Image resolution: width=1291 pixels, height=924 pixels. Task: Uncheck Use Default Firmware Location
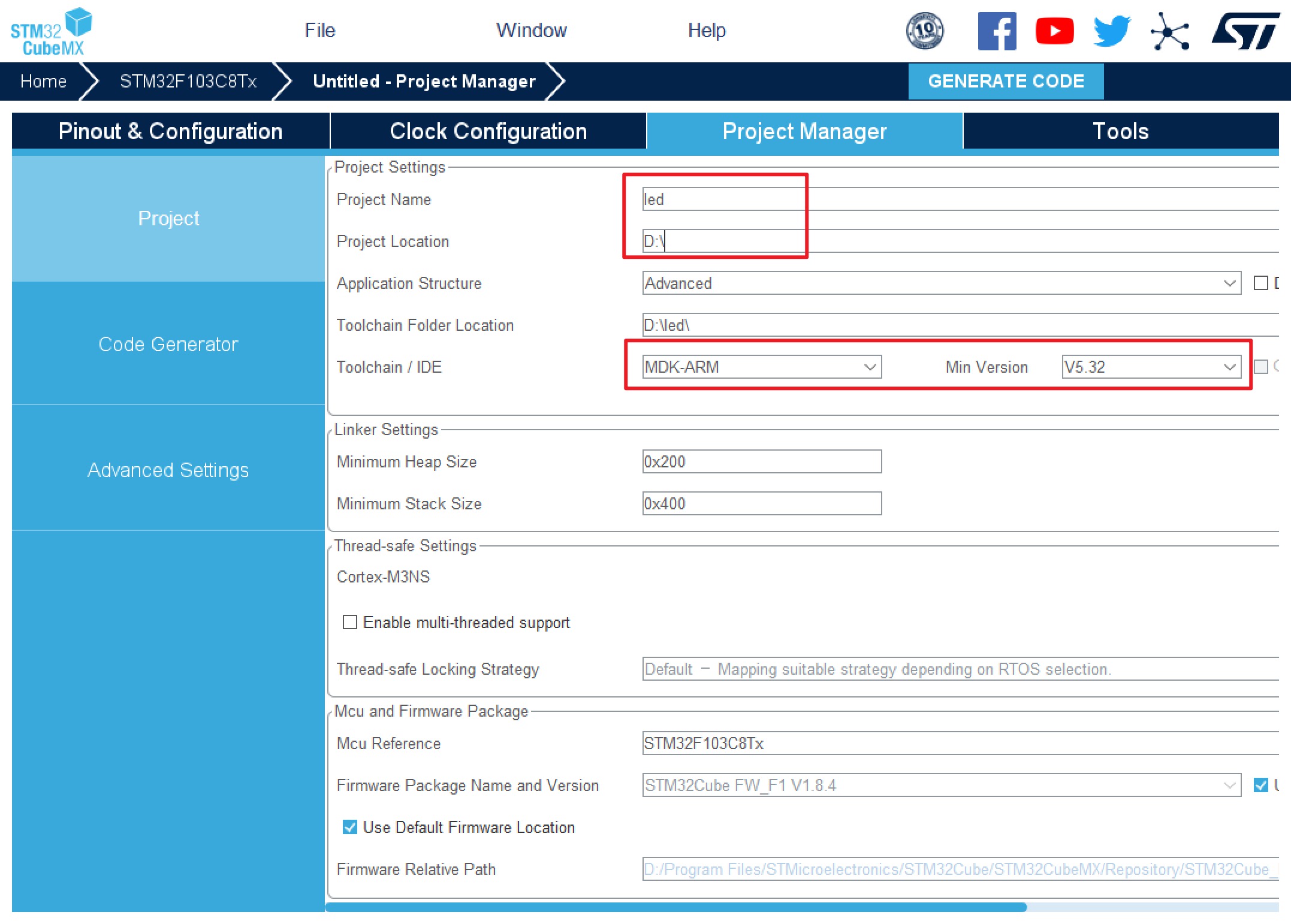[x=350, y=827]
